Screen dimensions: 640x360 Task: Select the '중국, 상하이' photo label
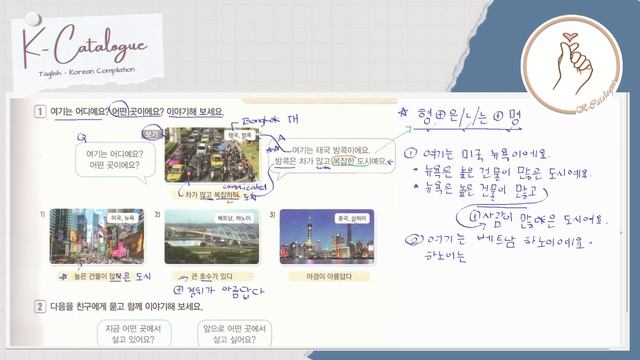click(x=352, y=218)
